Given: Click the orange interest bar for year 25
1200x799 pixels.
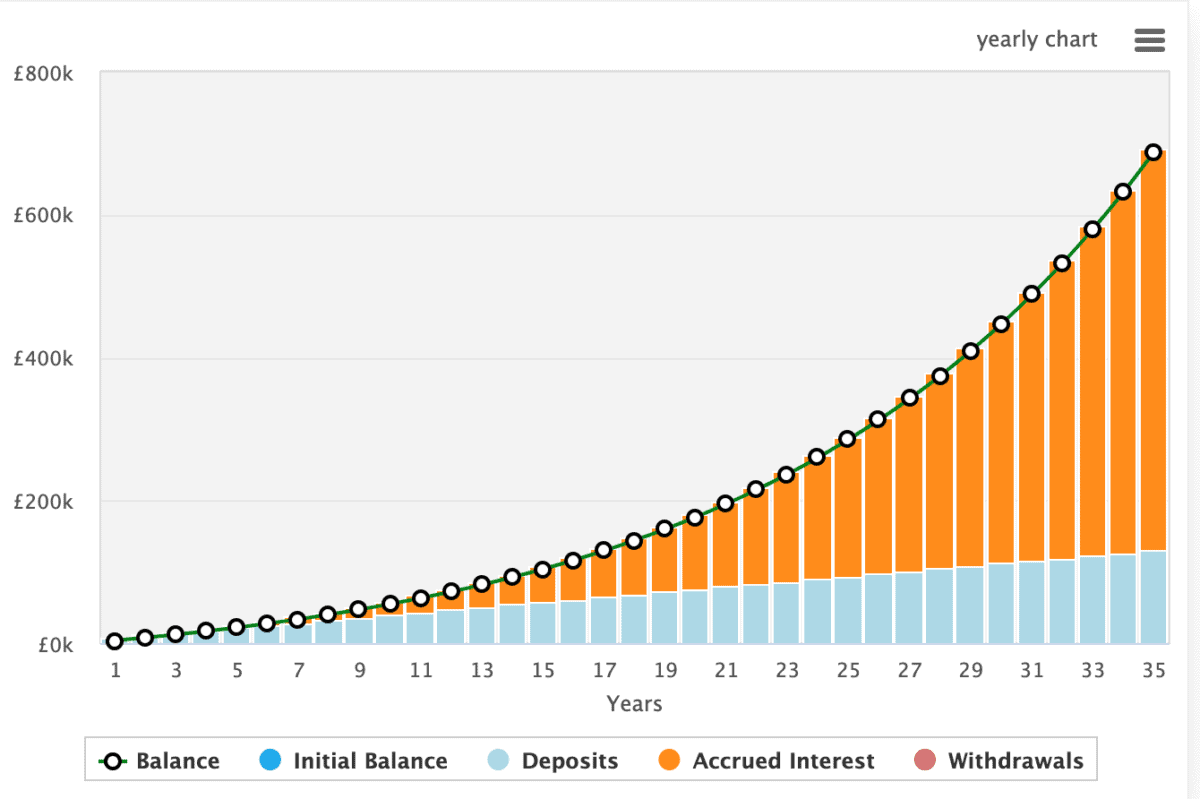Looking at the screenshot, I should click(848, 508).
